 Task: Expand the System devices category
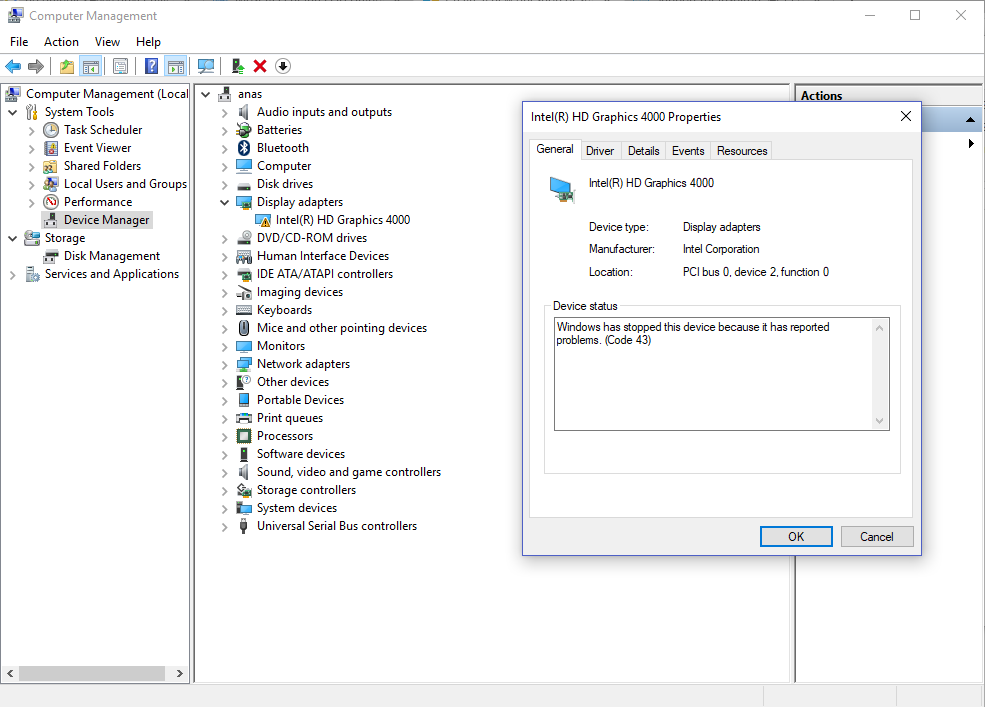224,509
